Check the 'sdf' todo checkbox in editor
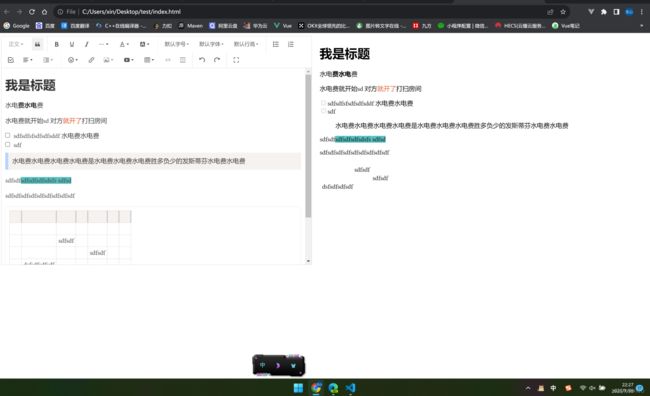 [7, 144]
